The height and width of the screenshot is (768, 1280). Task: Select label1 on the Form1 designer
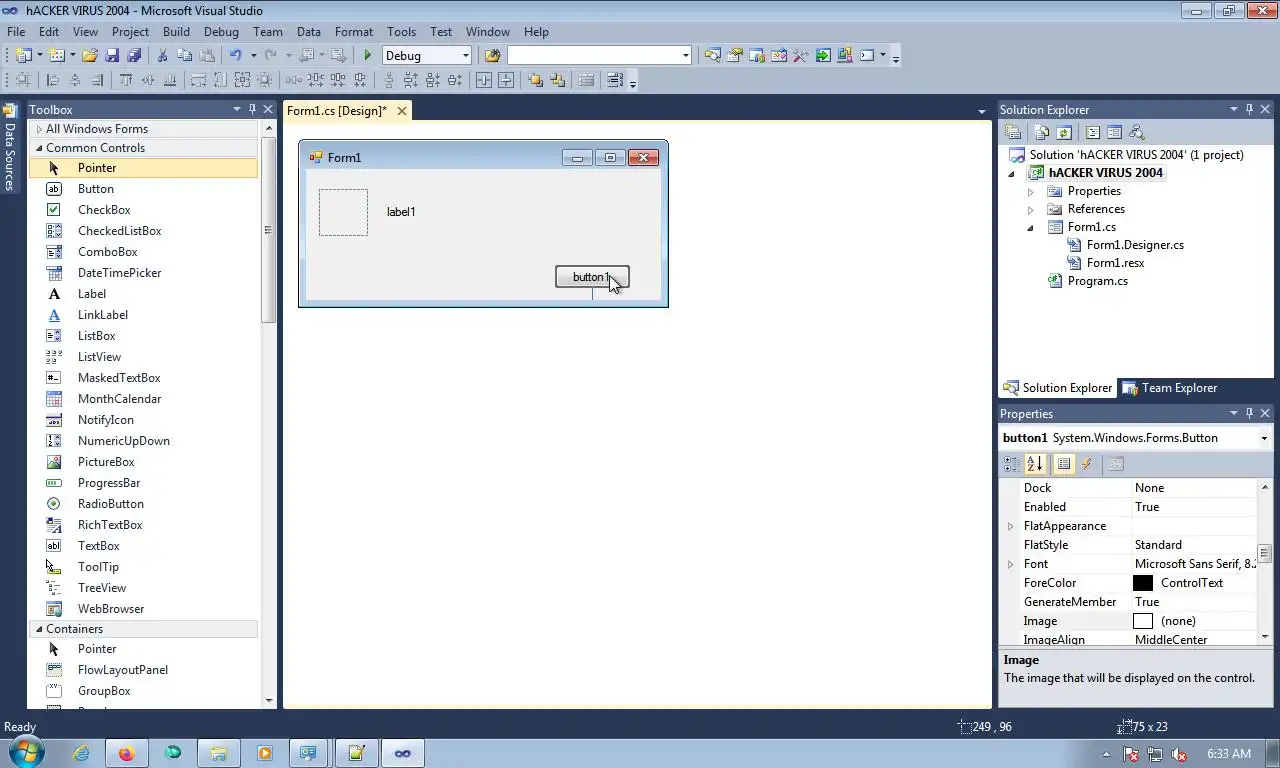click(401, 212)
